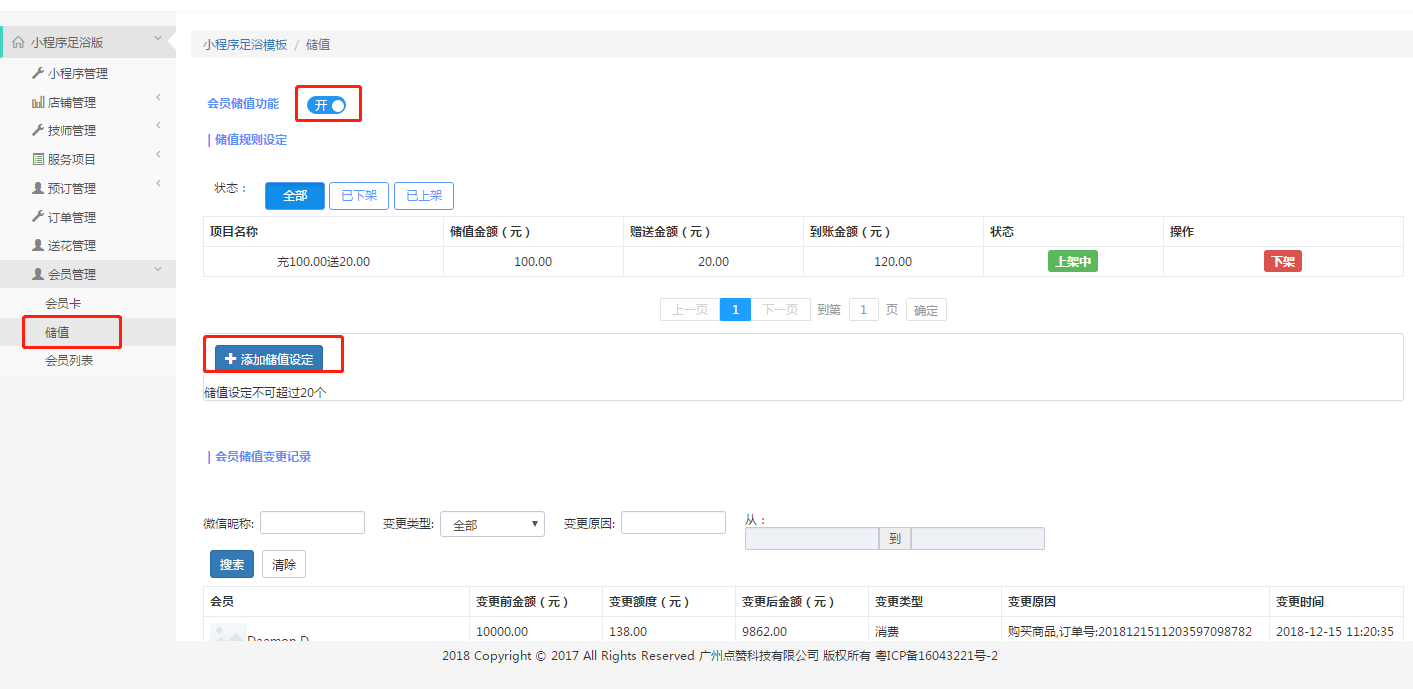1413x689 pixels.
Task: Click the person icon for 送花管理
Action: (38, 245)
